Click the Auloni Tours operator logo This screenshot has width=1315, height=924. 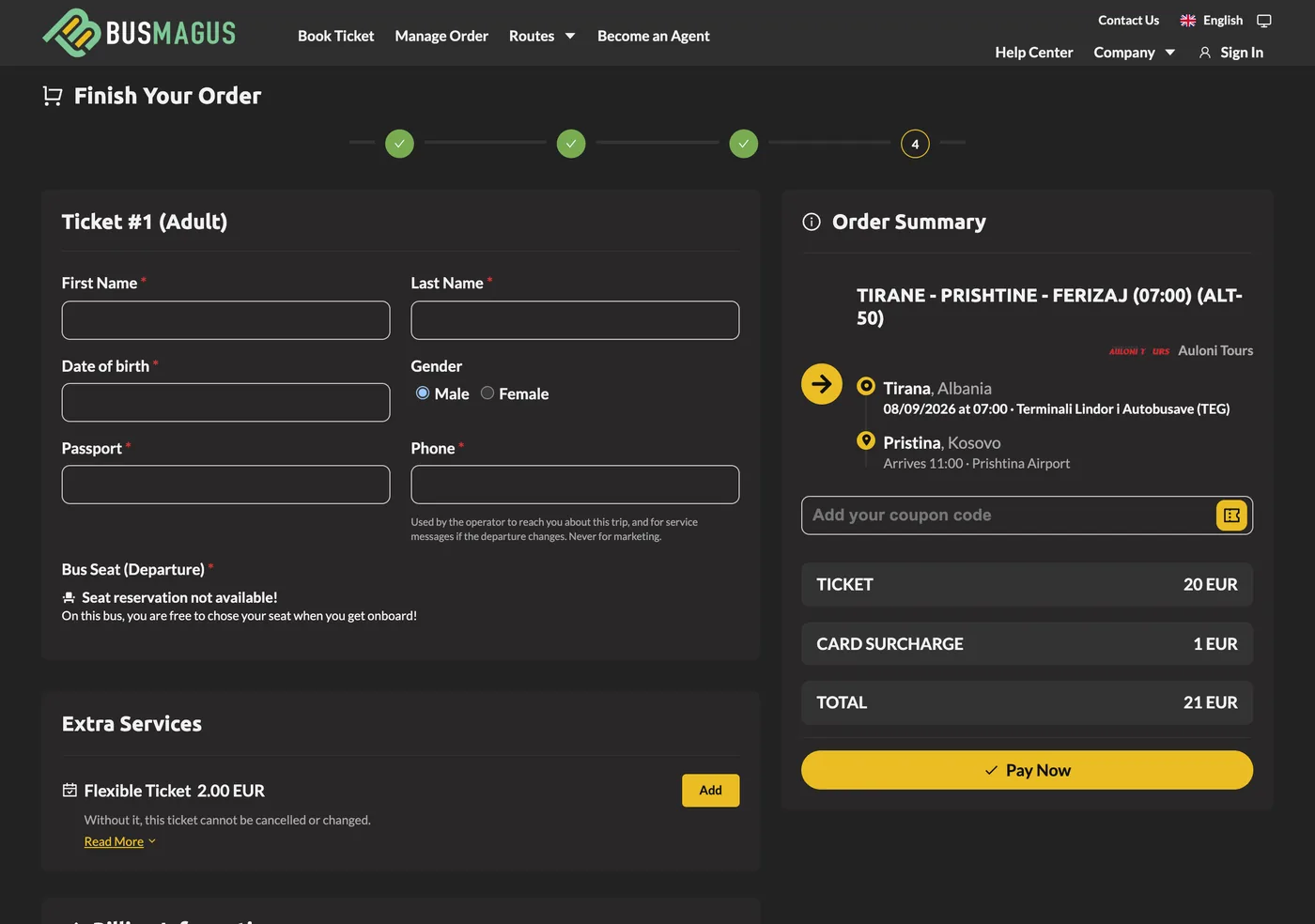(1139, 351)
